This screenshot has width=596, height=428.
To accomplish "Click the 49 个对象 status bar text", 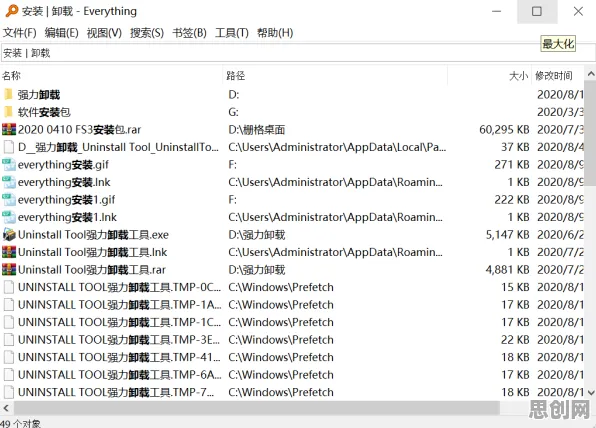I will 20,424.
